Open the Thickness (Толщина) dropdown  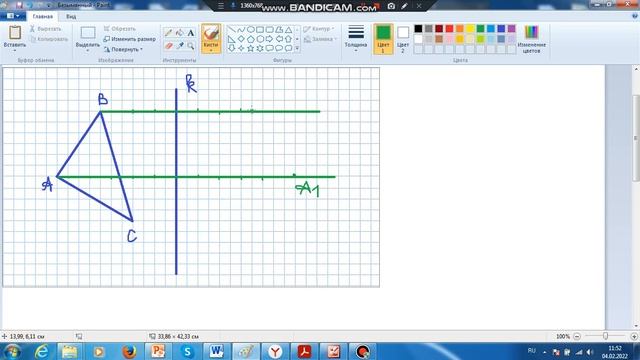[x=356, y=38]
